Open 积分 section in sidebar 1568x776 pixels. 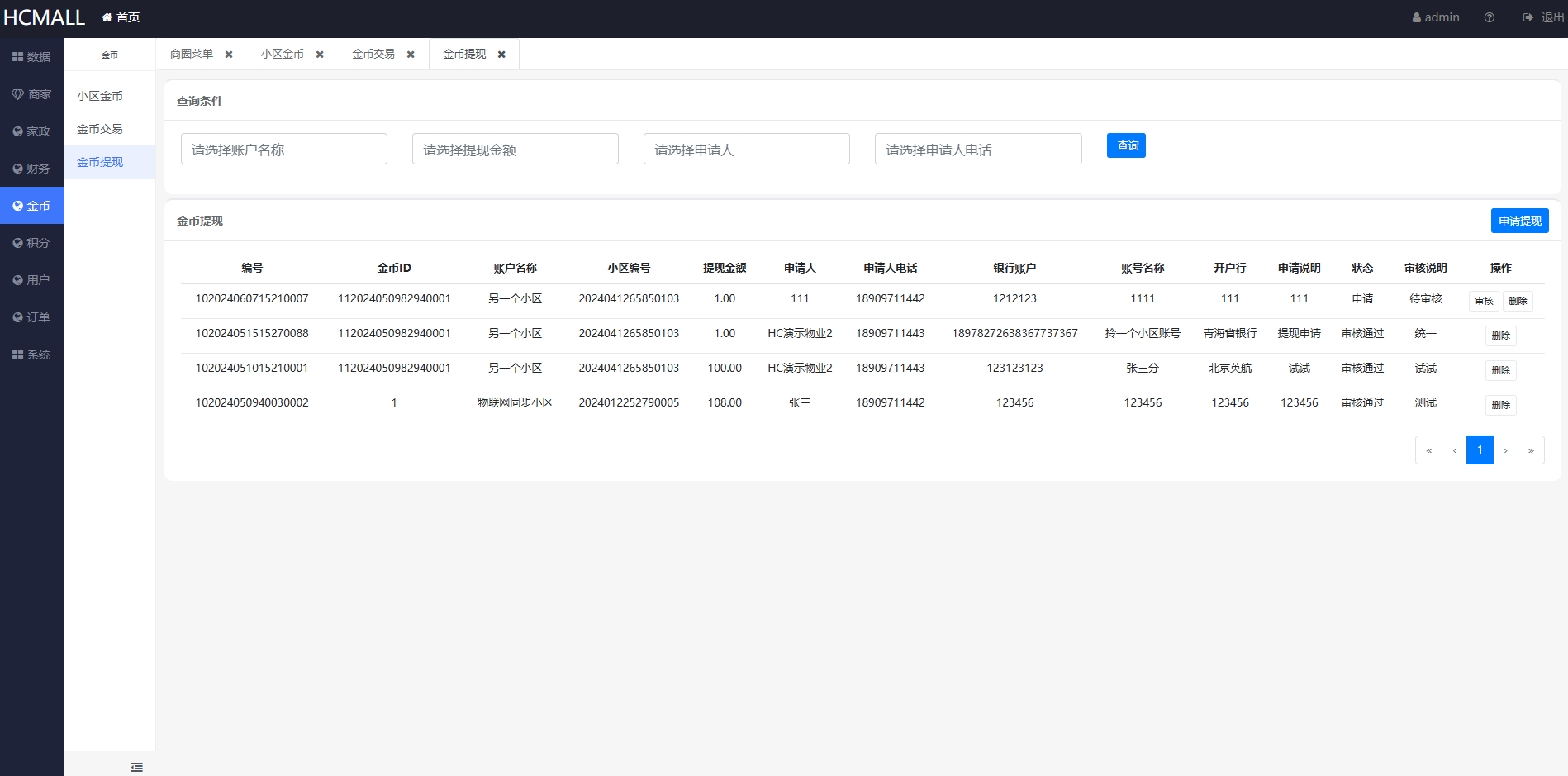pos(31,243)
